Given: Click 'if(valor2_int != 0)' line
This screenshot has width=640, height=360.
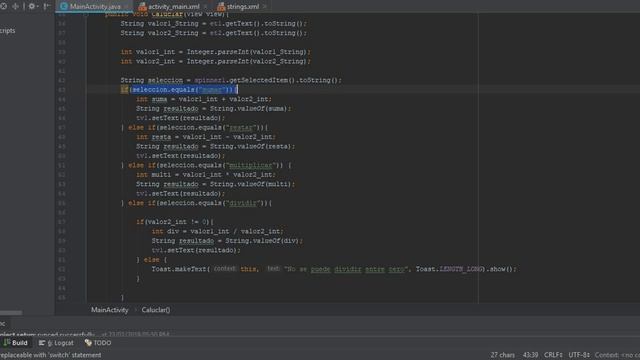Looking at the screenshot, I should (175, 222).
